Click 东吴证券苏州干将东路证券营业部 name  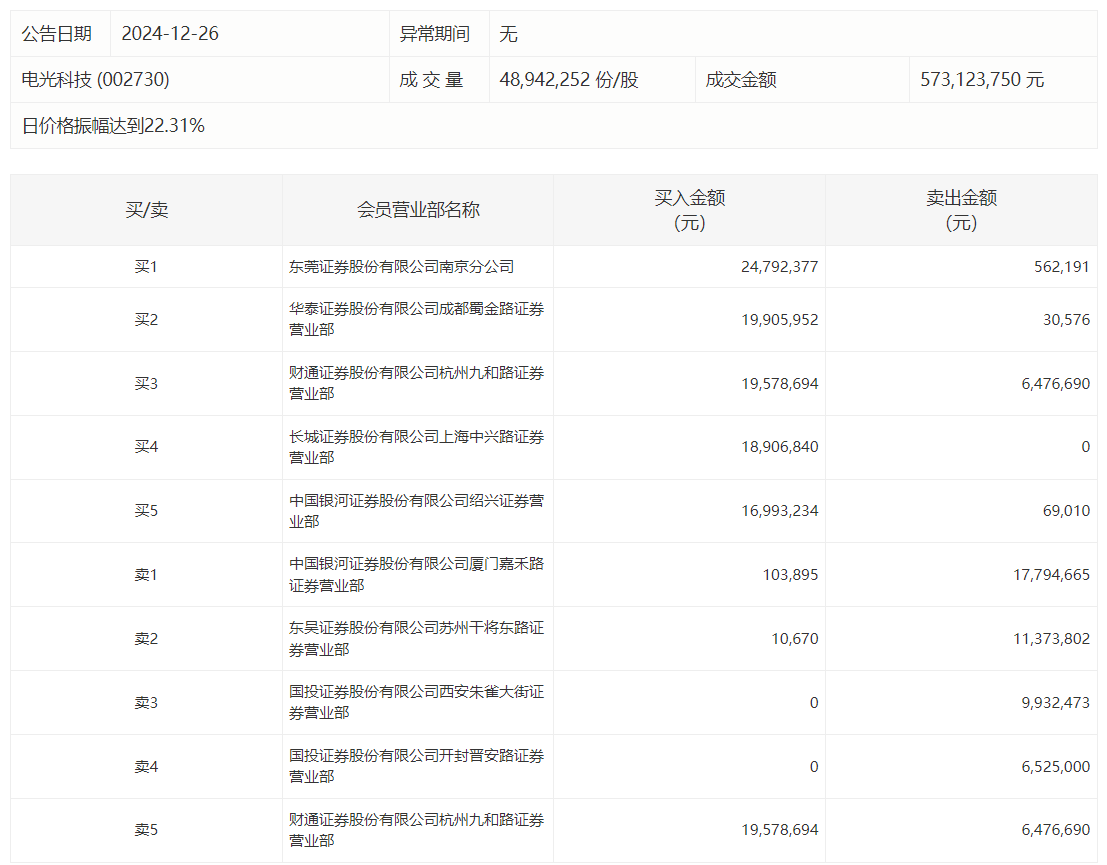(x=417, y=638)
